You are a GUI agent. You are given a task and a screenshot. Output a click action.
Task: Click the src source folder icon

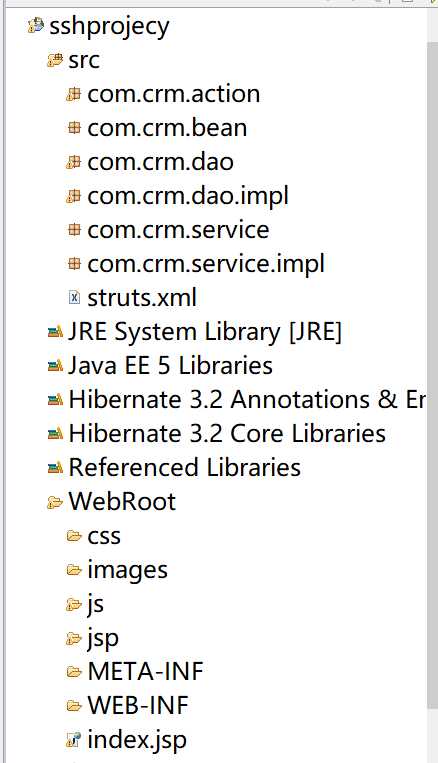pos(55,60)
